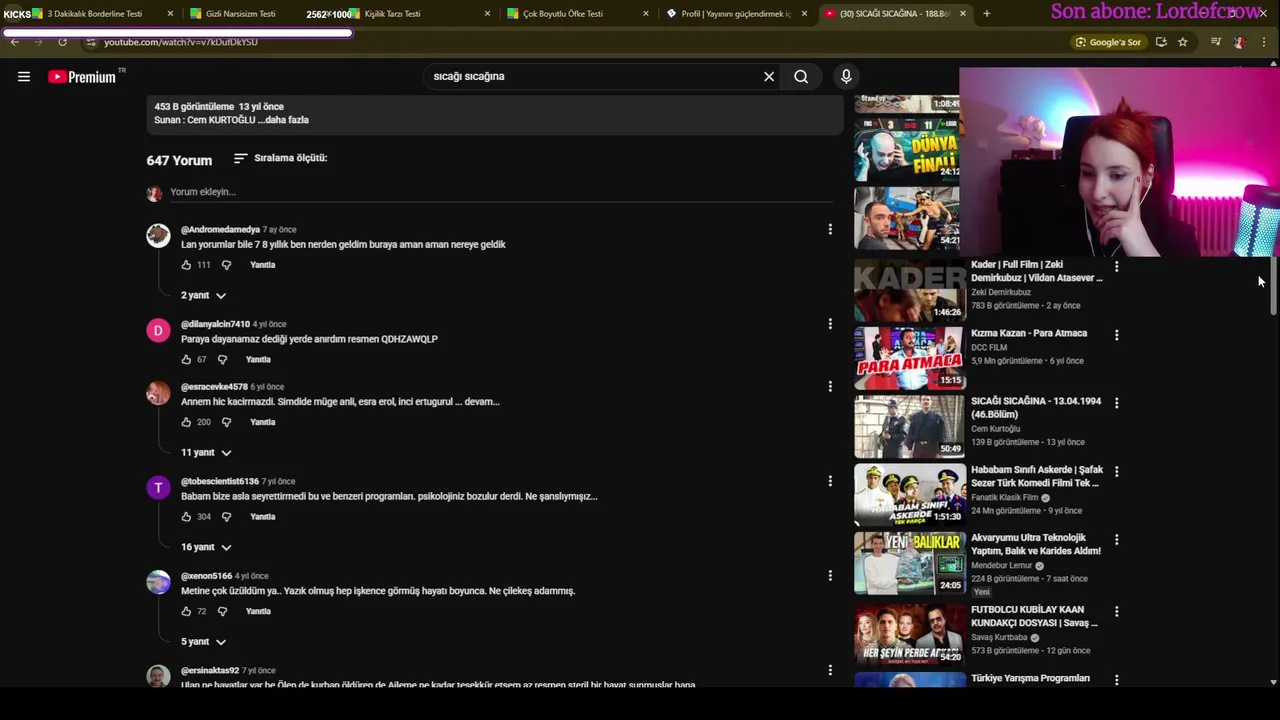Like the comment by @dilanyalcin7410
The width and height of the screenshot is (1280, 720).
(x=186, y=360)
